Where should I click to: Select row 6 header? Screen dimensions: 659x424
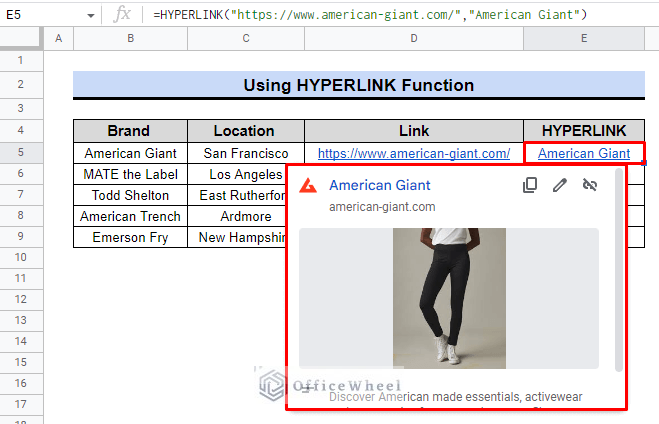click(21, 174)
